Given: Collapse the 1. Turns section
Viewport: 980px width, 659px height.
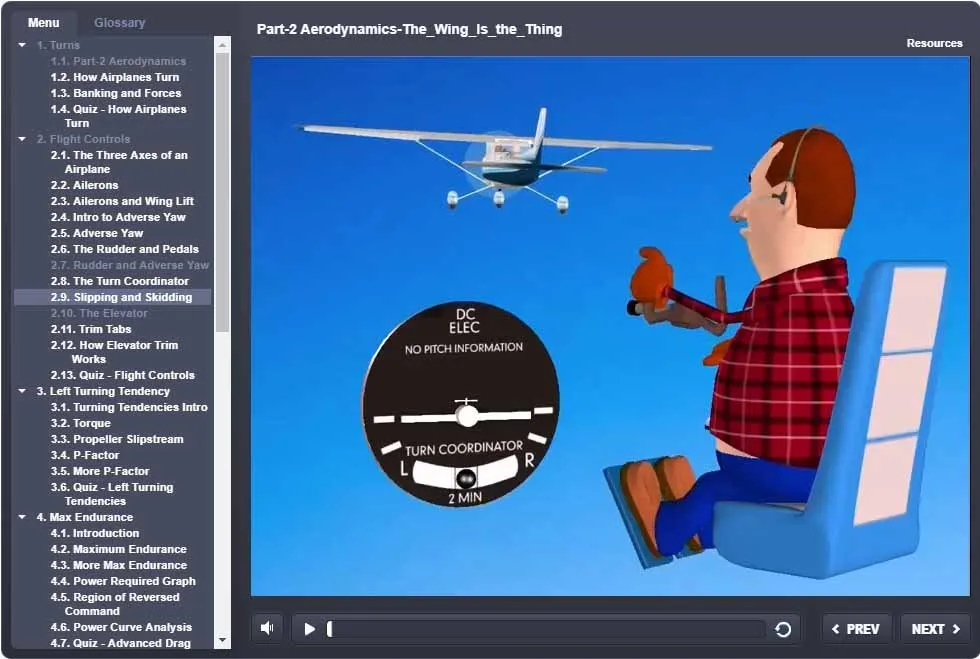Looking at the screenshot, I should tap(22, 45).
